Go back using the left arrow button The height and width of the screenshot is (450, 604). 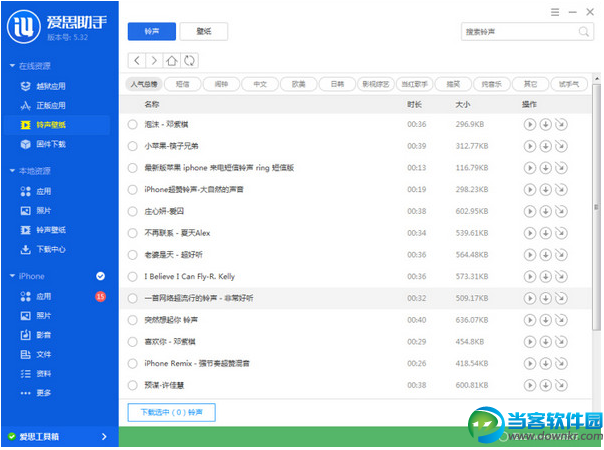coord(137,60)
